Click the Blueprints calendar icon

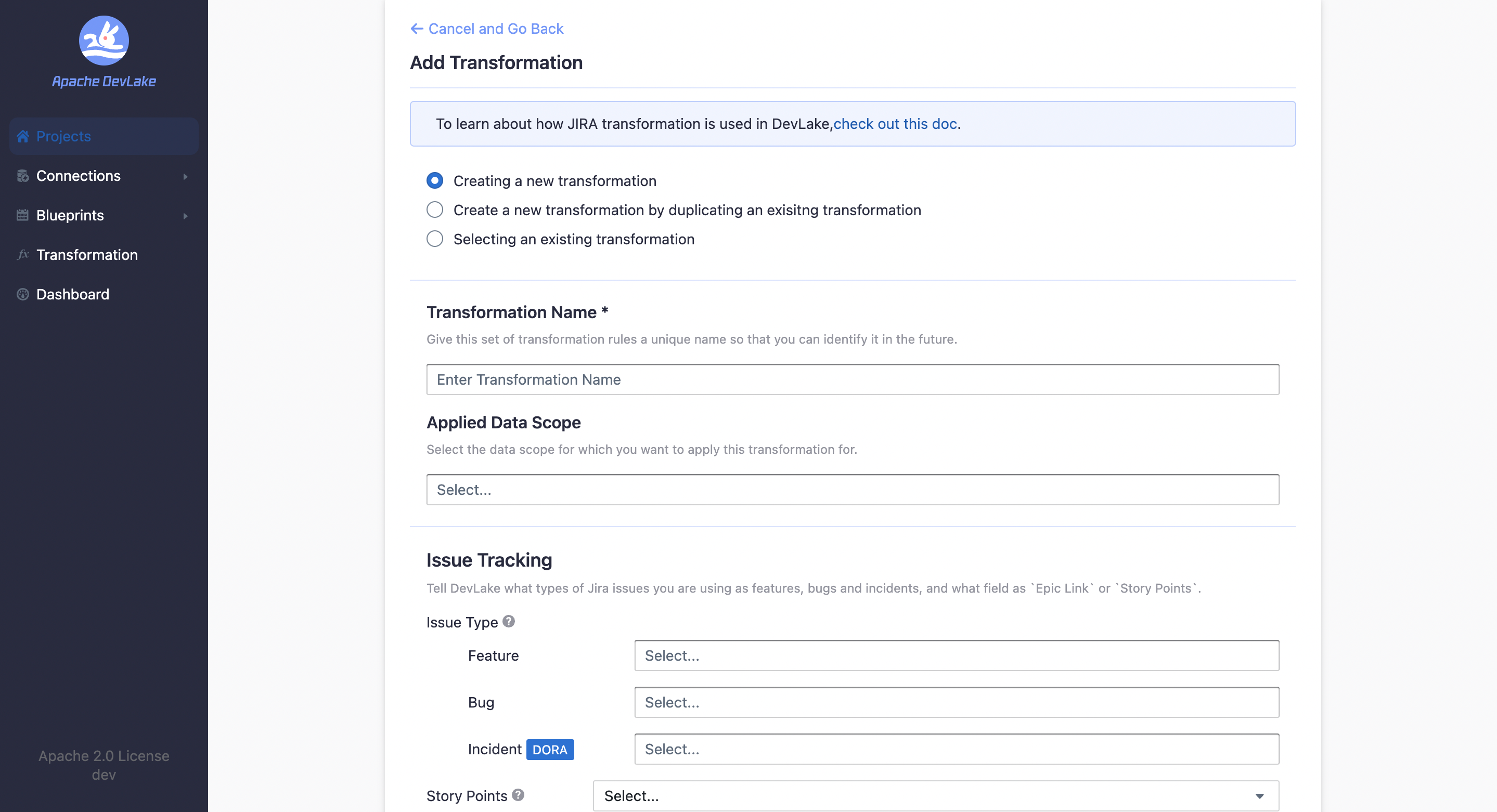(23, 216)
